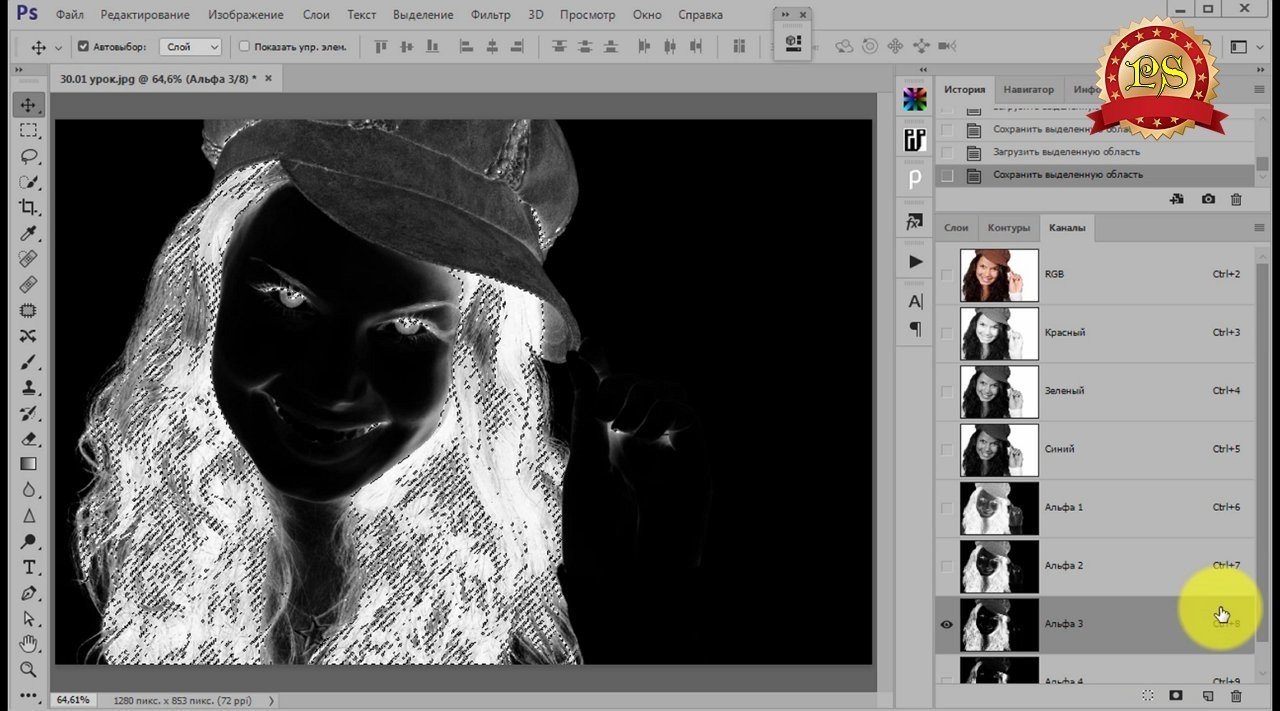Select the Move tool in the toolbox
Screen dimensions: 1280x711
click(29, 105)
